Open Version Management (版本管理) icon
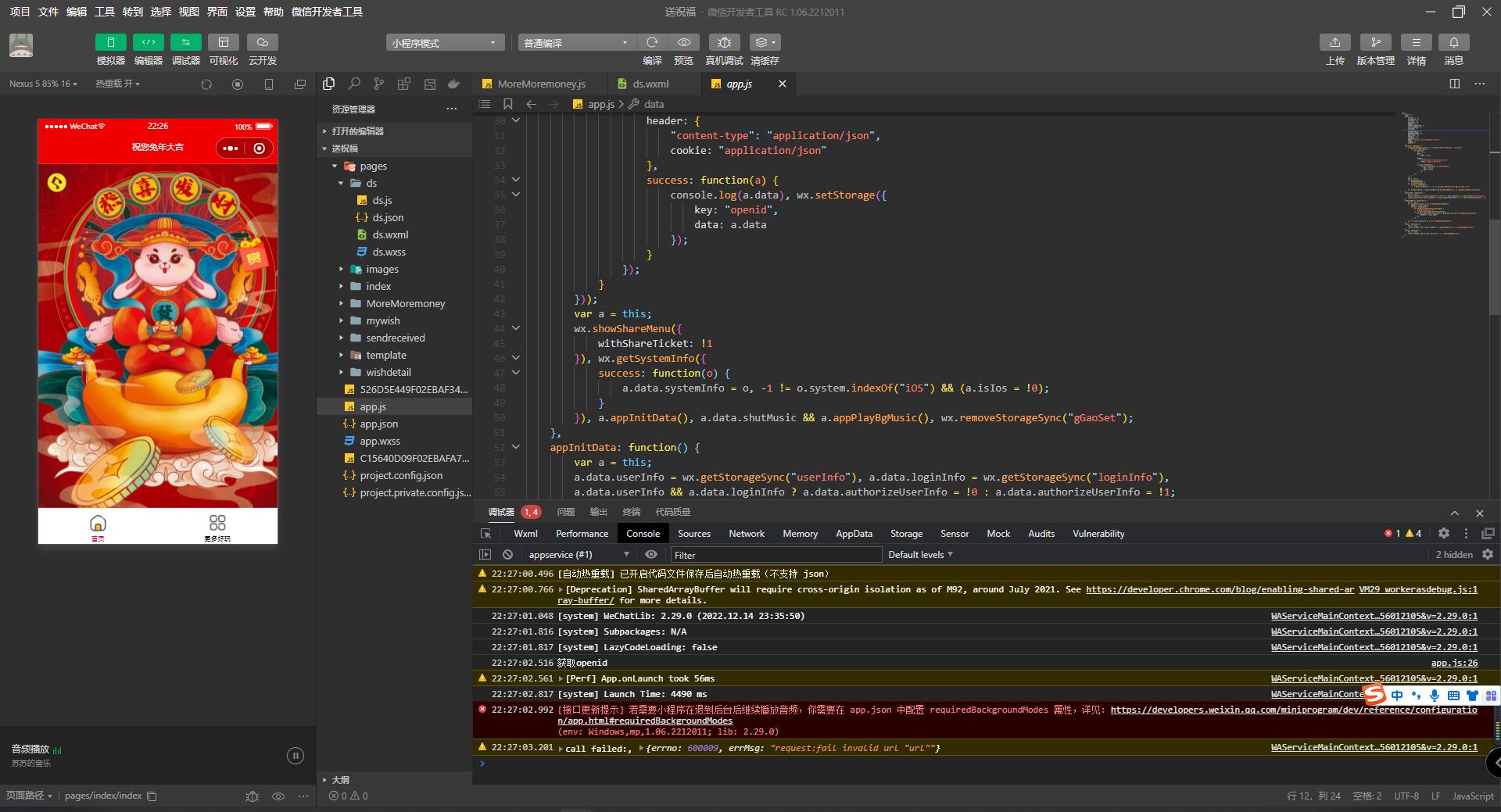The image size is (1501, 812). coord(1375,43)
